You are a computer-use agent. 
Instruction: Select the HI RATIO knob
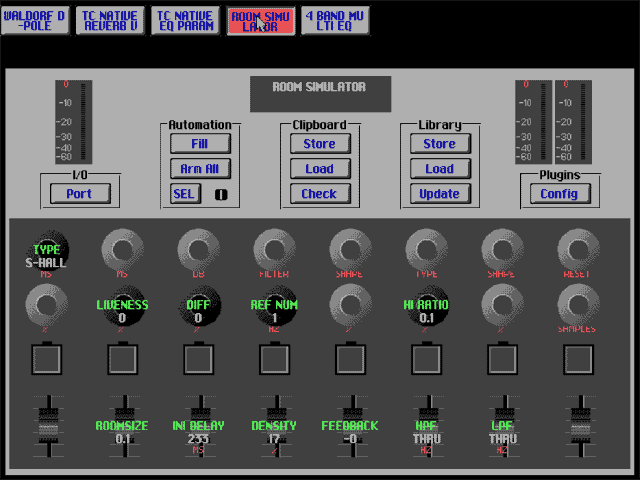click(x=426, y=305)
